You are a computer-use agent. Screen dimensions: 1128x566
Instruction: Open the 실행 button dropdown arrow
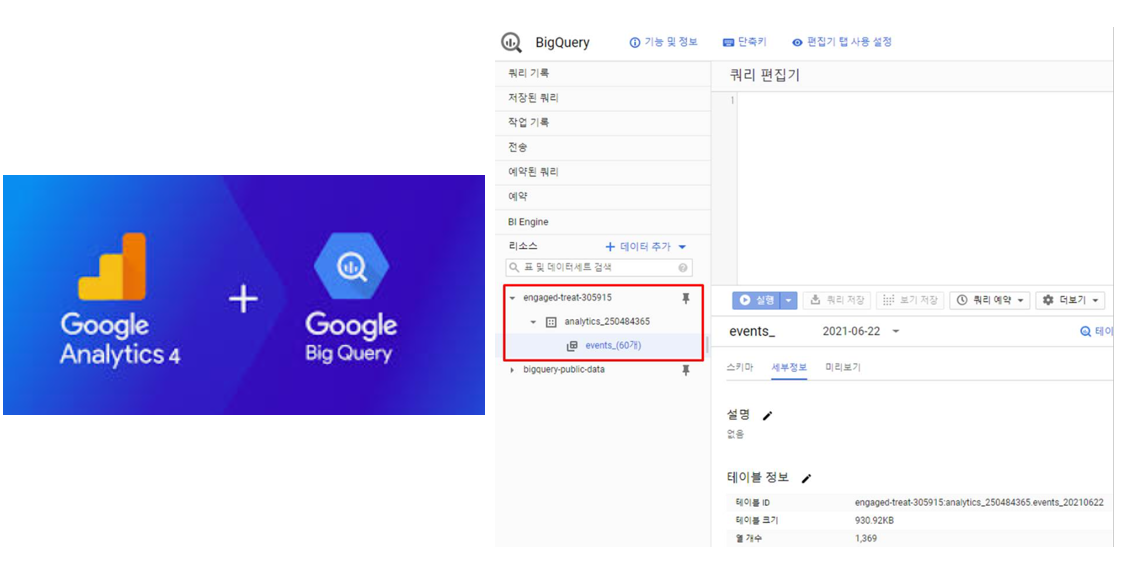[789, 300]
